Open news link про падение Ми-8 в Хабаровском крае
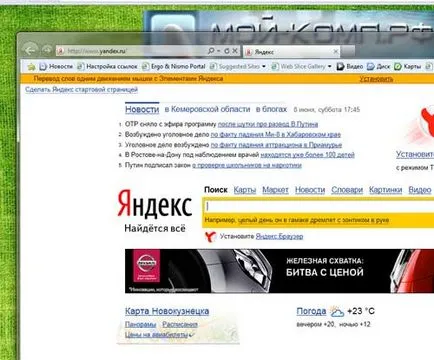Screen dimensions: 434x360 tap(276, 135)
